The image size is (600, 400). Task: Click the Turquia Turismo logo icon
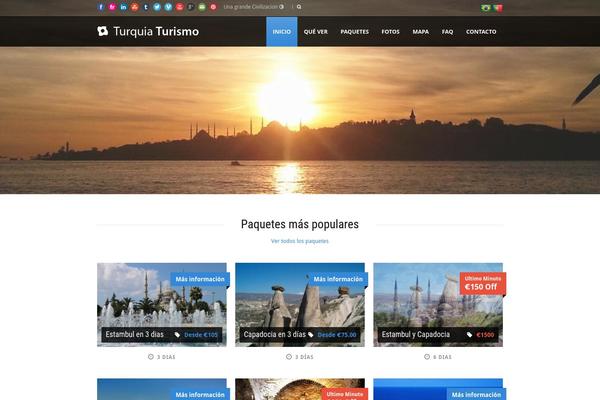tap(103, 31)
